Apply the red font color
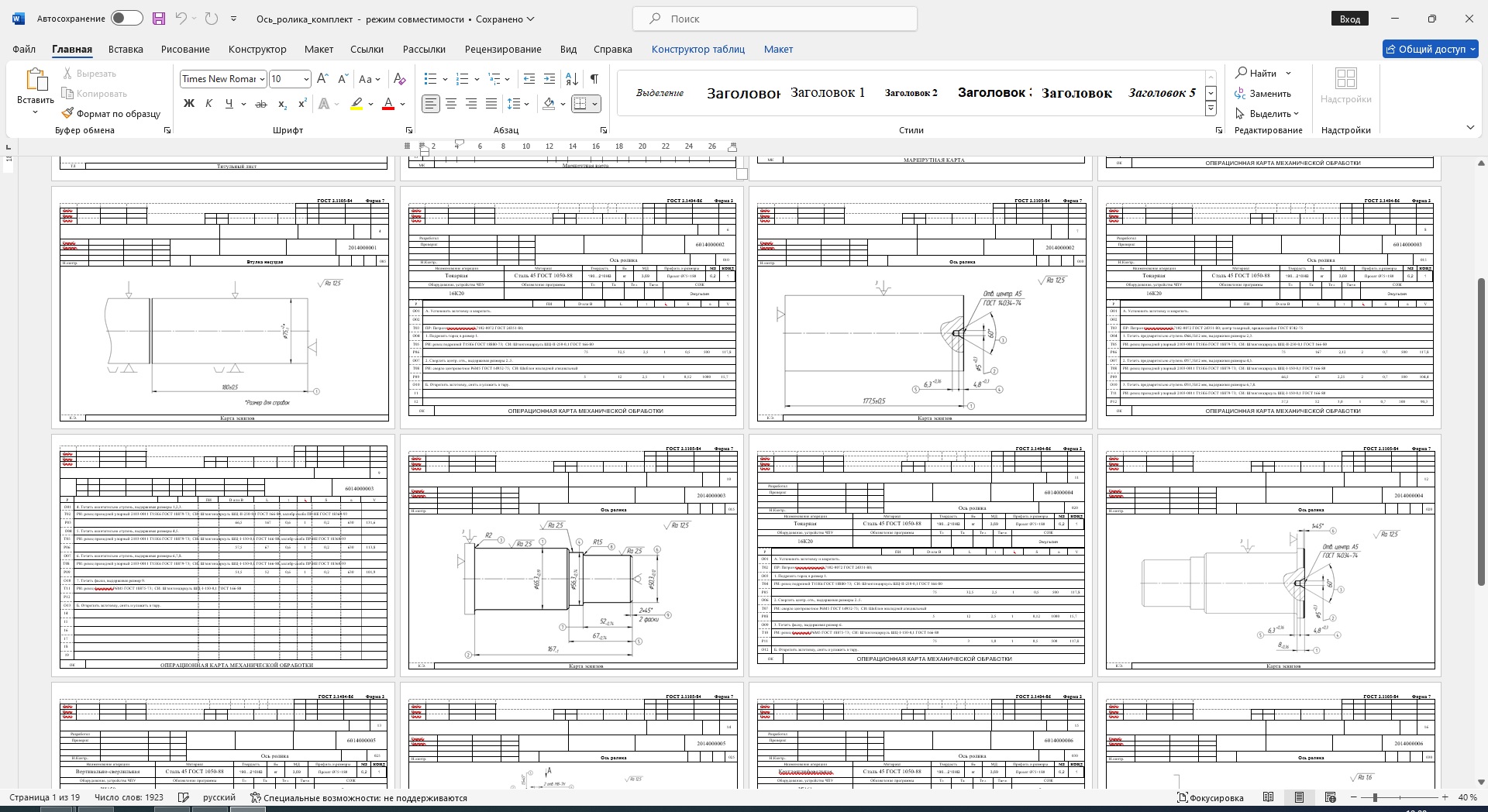The width and height of the screenshot is (1488, 812). click(389, 104)
